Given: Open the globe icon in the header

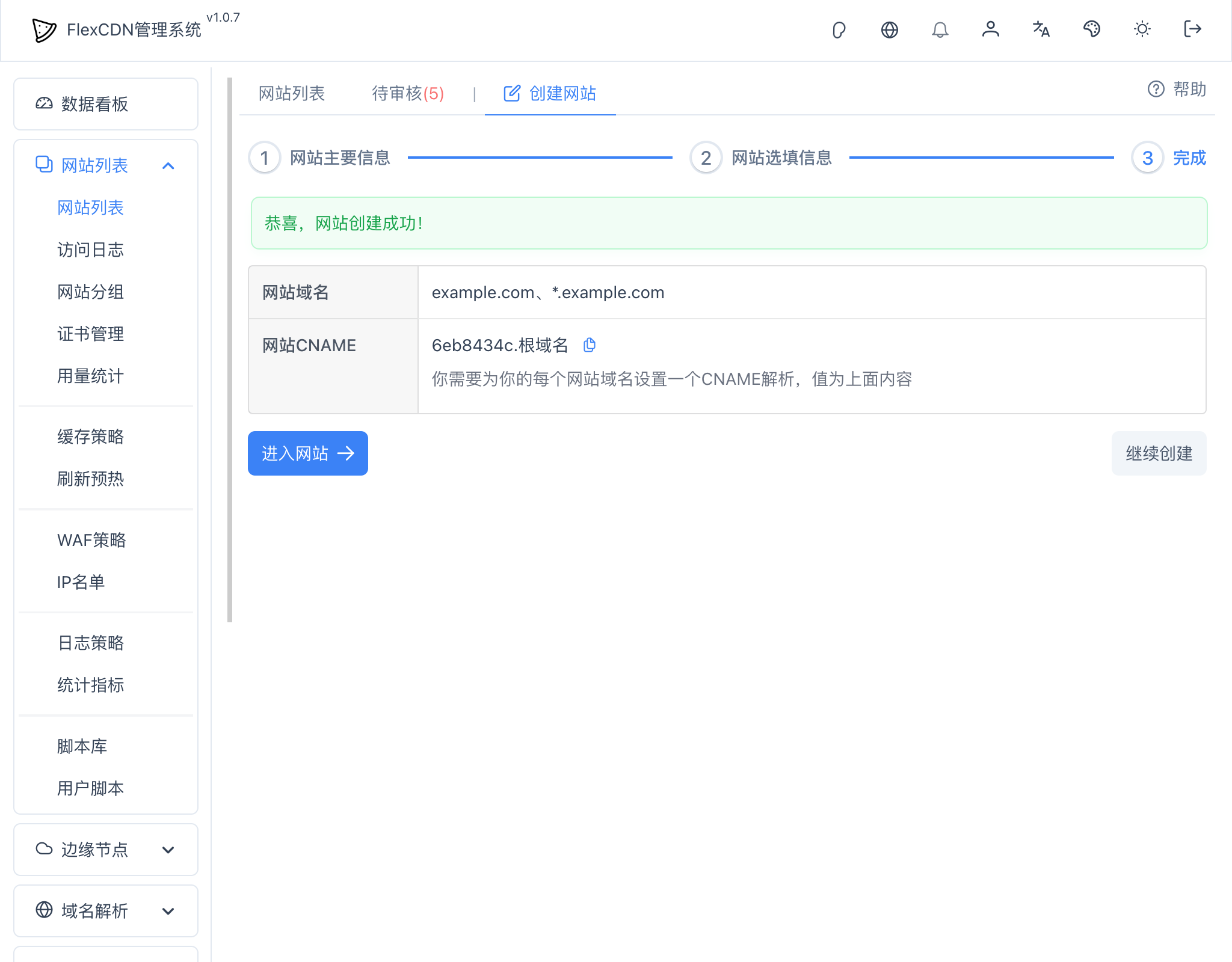Looking at the screenshot, I should click(890, 29).
